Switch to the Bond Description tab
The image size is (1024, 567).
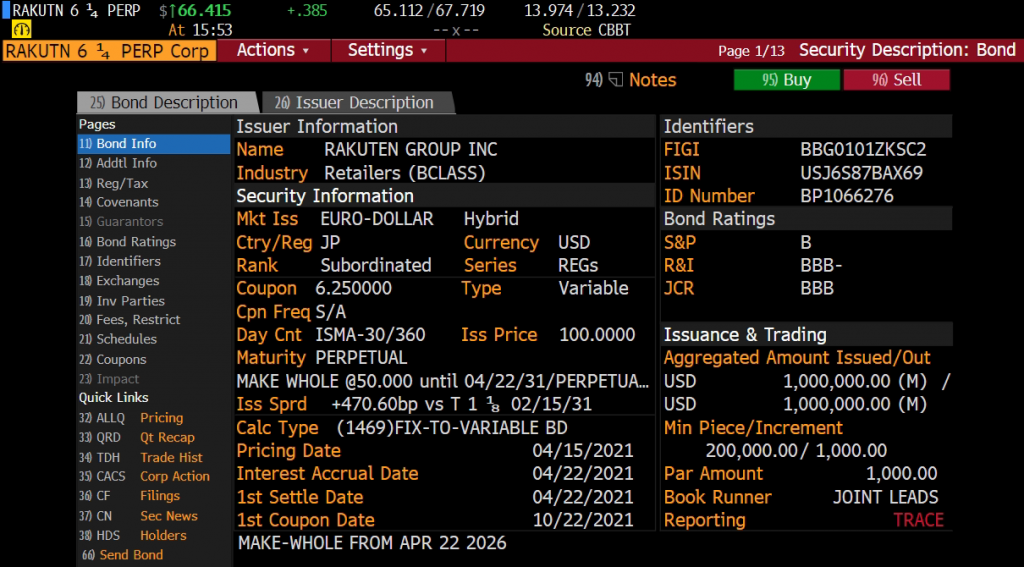tap(167, 103)
